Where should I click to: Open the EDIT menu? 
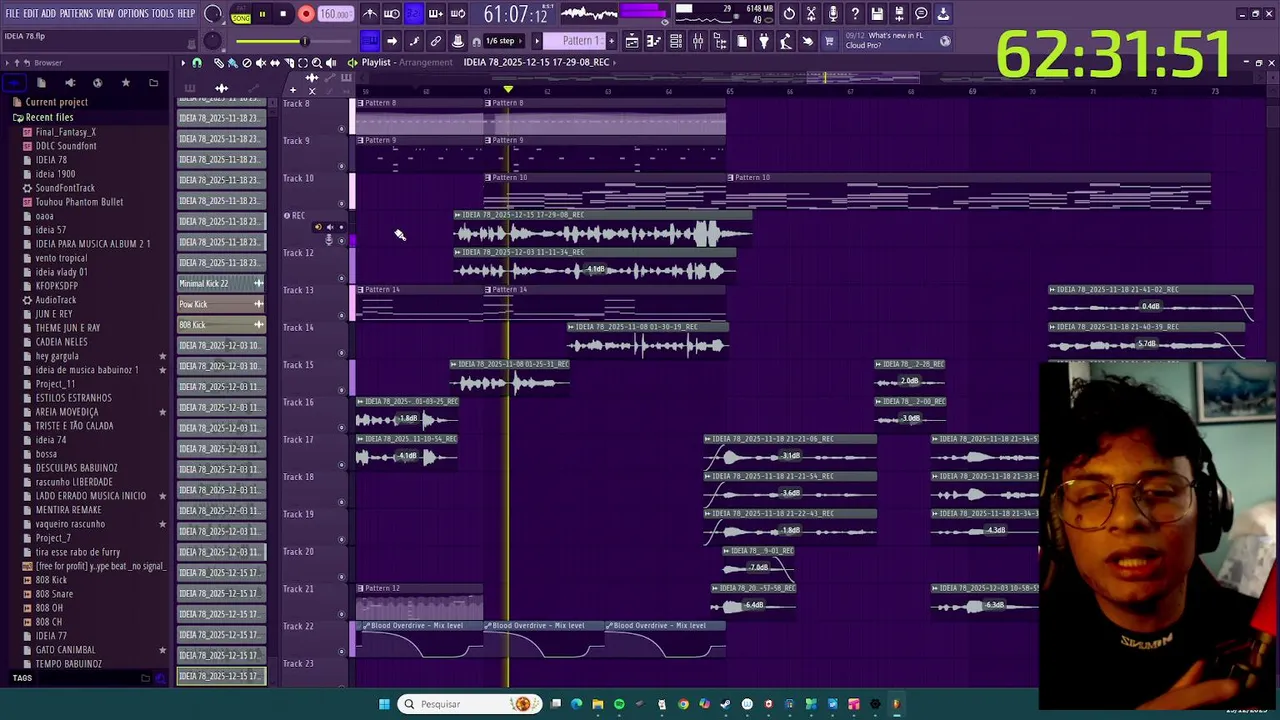click(30, 14)
